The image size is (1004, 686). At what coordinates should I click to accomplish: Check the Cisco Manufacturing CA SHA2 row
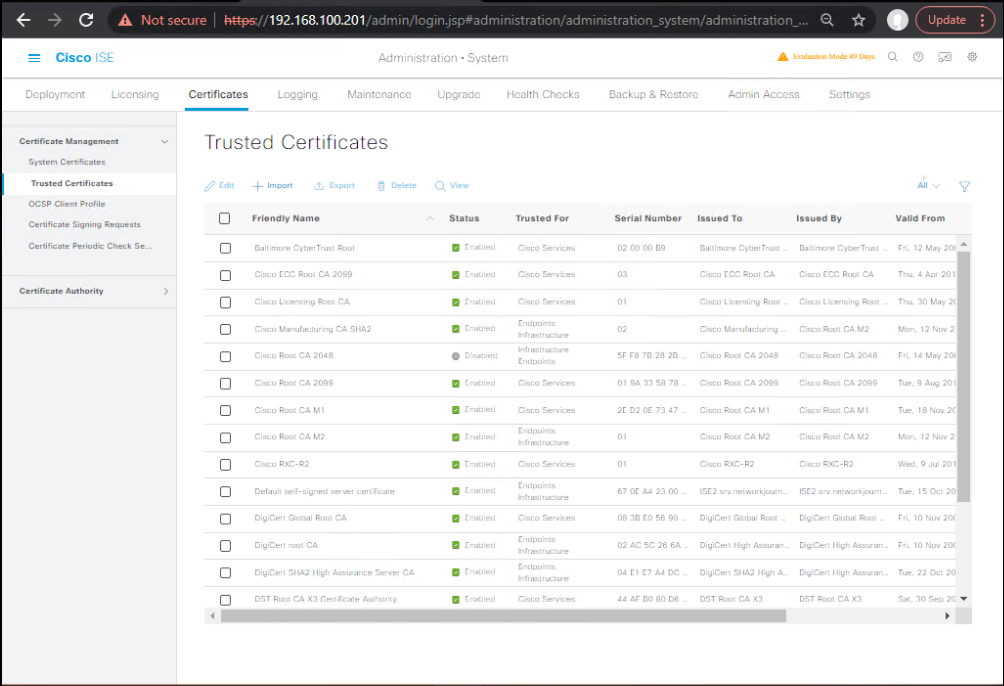(225, 329)
